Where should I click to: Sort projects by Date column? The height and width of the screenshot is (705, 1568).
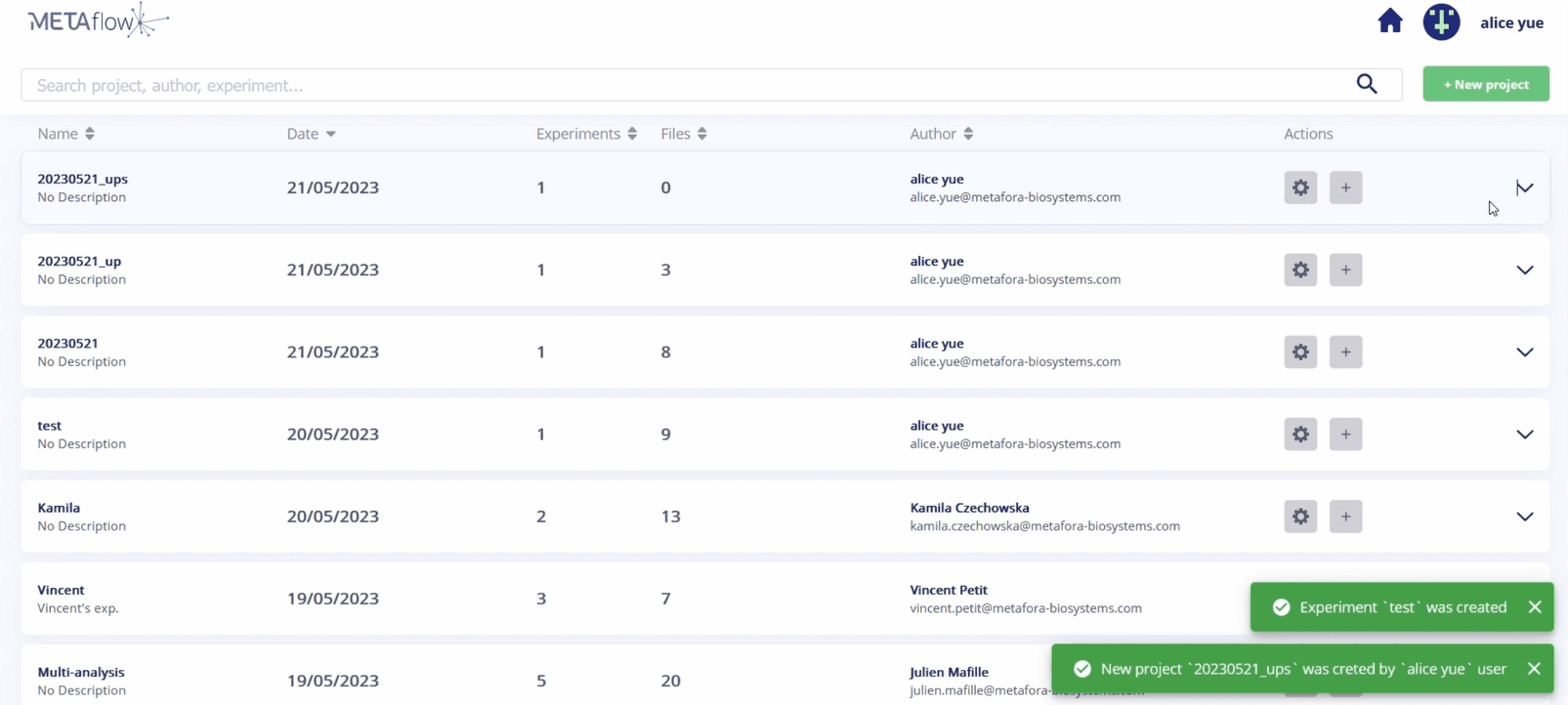(311, 134)
